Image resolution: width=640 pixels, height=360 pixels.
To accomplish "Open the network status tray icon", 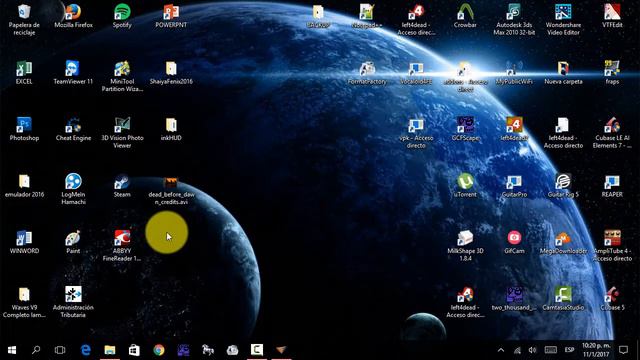I will [517, 350].
